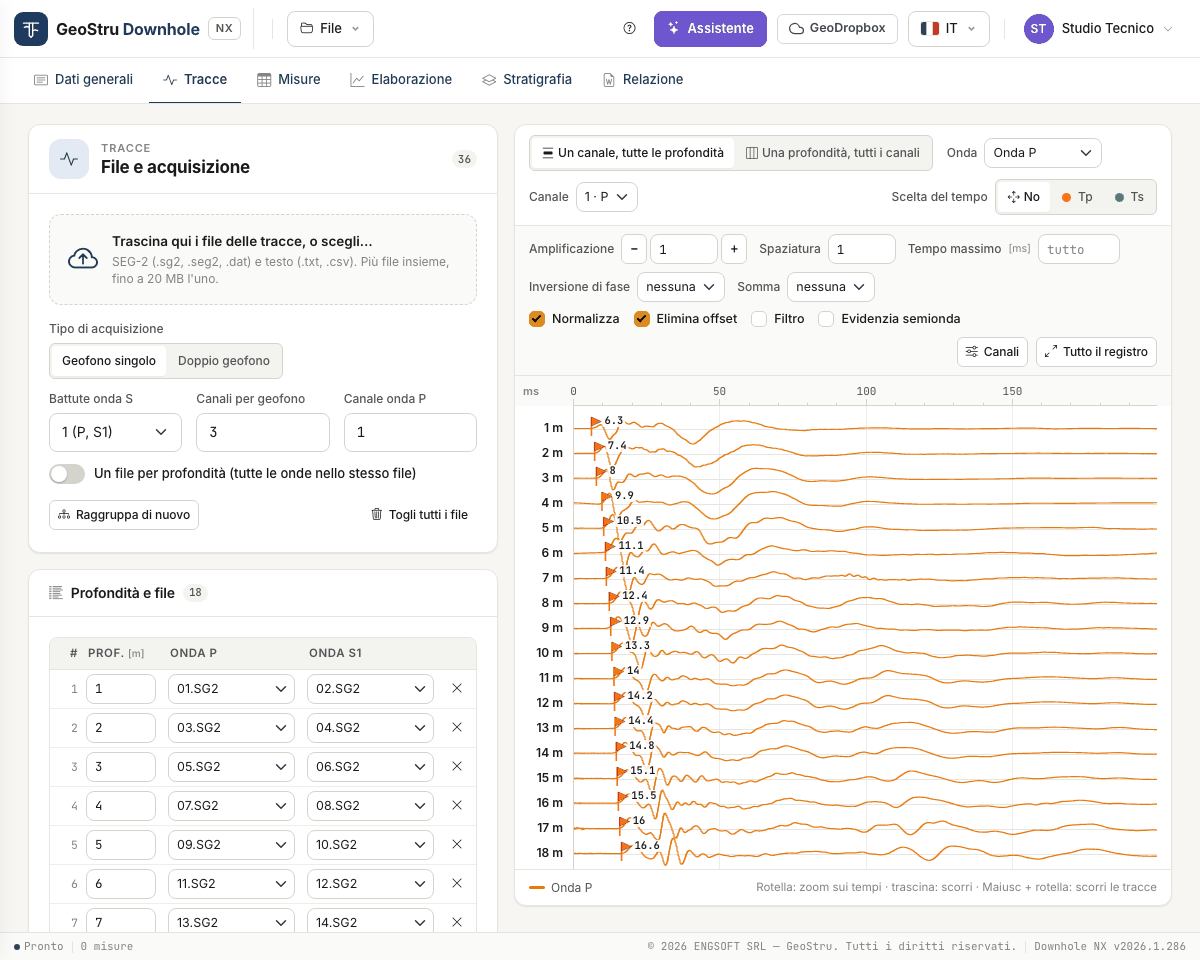Remove depth row 4 with X
This screenshot has height=960, width=1200.
[x=457, y=805]
